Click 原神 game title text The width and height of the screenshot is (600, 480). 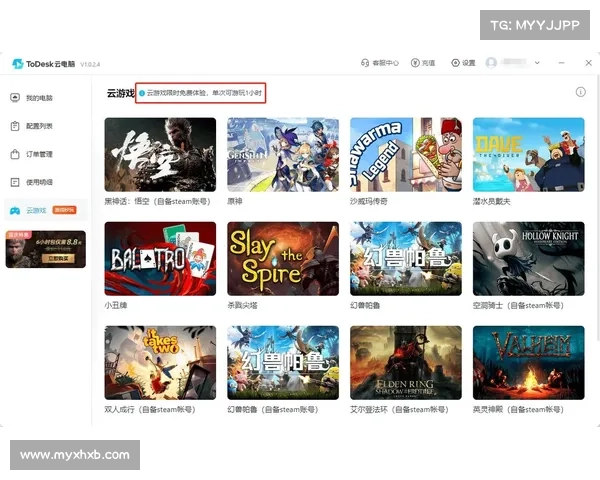click(x=235, y=201)
